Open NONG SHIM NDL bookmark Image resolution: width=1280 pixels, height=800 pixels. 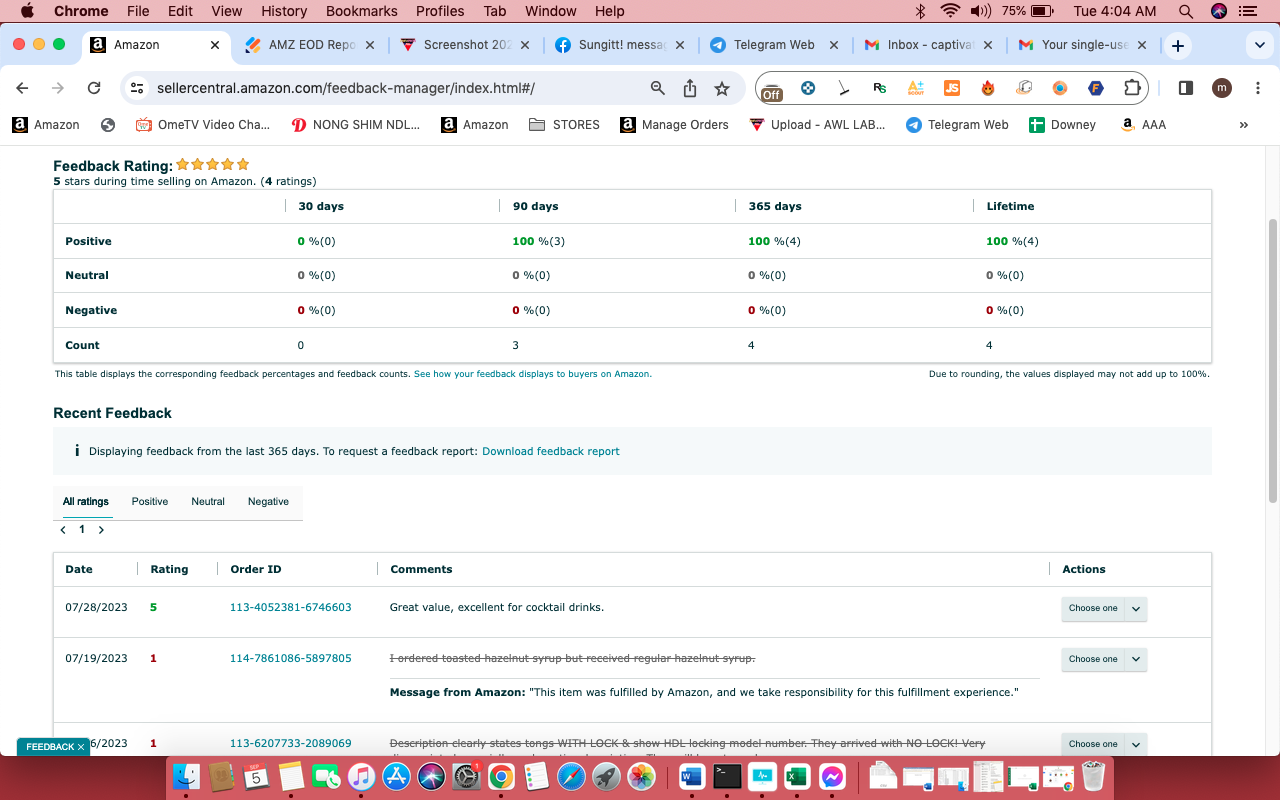(355, 125)
